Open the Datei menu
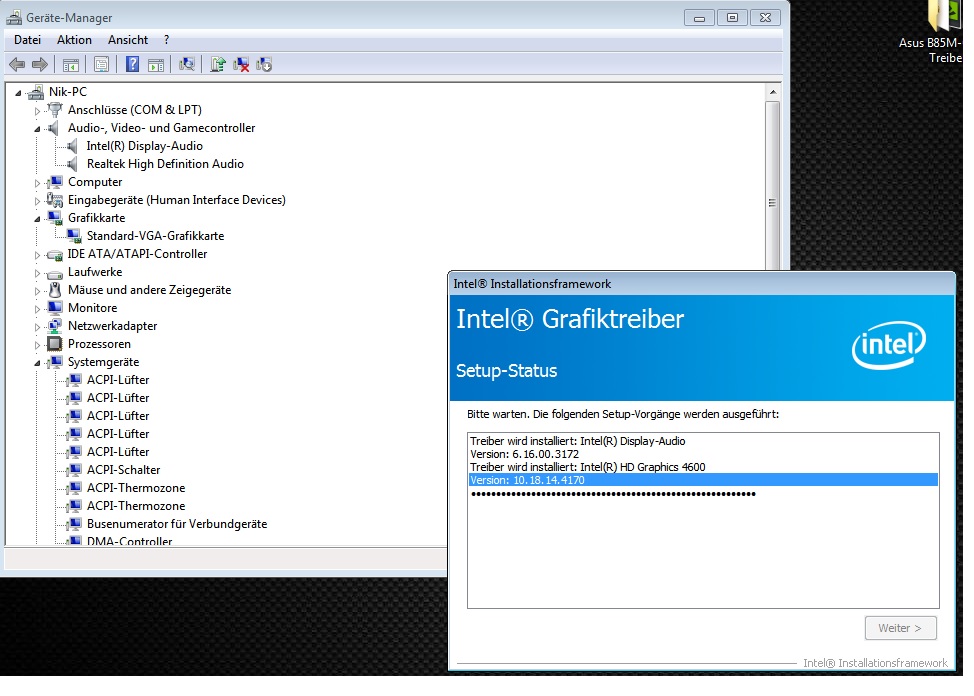The width and height of the screenshot is (974, 696). point(27,40)
